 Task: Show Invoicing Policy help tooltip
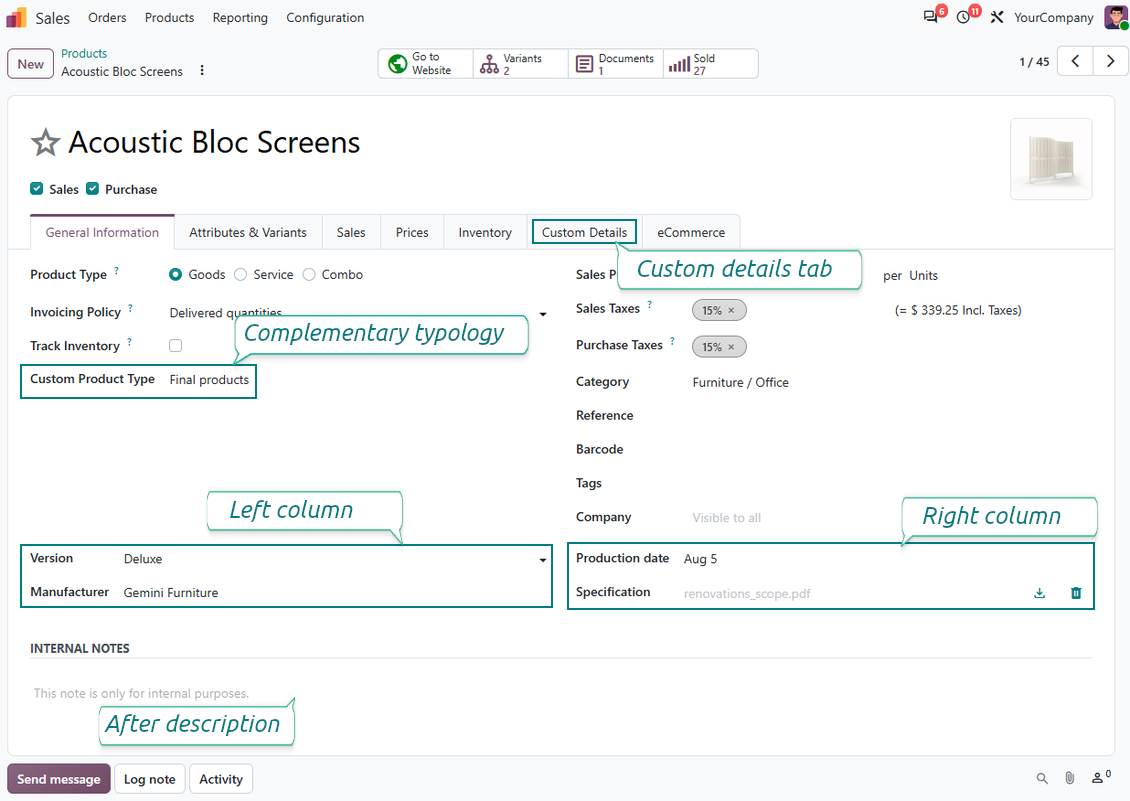tap(130, 309)
